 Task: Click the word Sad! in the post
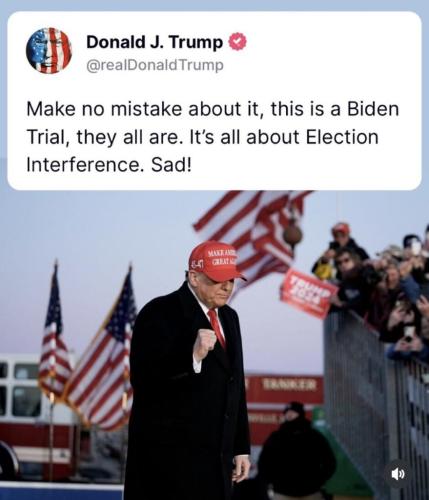(171, 165)
